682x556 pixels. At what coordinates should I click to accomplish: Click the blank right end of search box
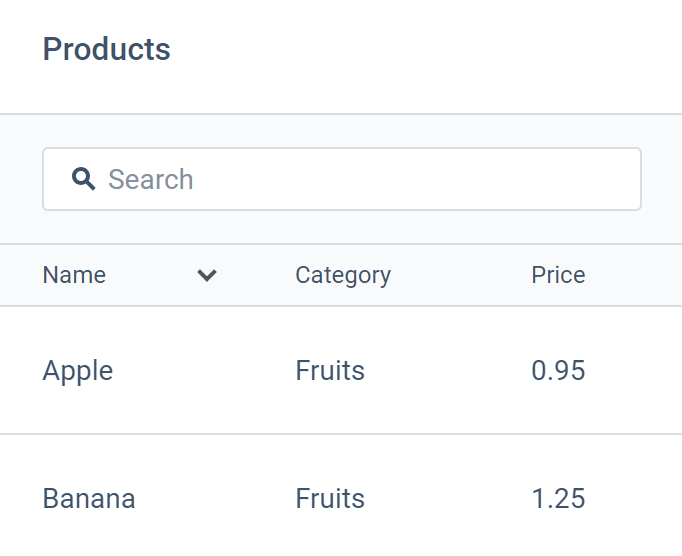[x=600, y=180]
